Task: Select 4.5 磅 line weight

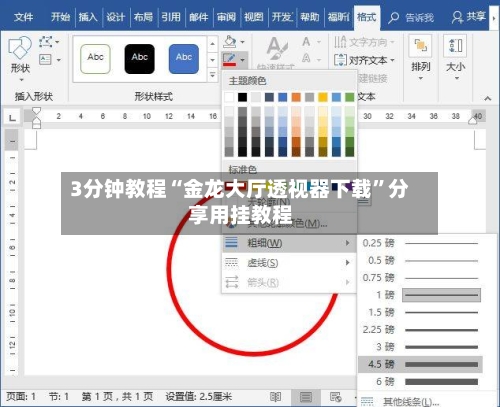Action: 420,364
